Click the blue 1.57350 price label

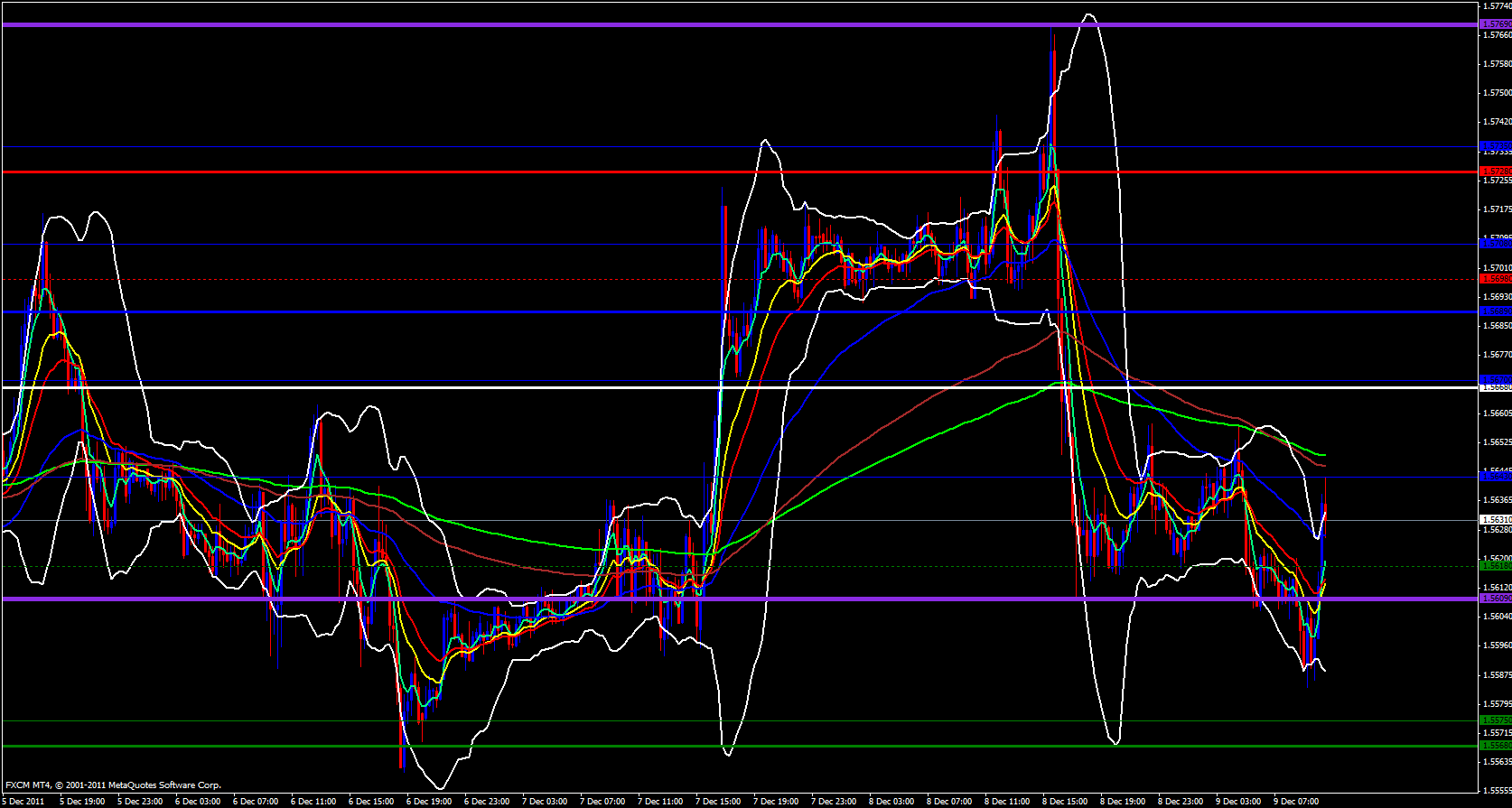[1495, 146]
